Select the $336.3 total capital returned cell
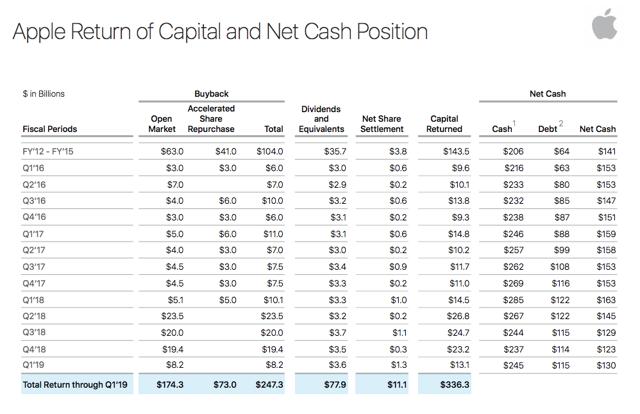The width and height of the screenshot is (640, 414). [447, 385]
